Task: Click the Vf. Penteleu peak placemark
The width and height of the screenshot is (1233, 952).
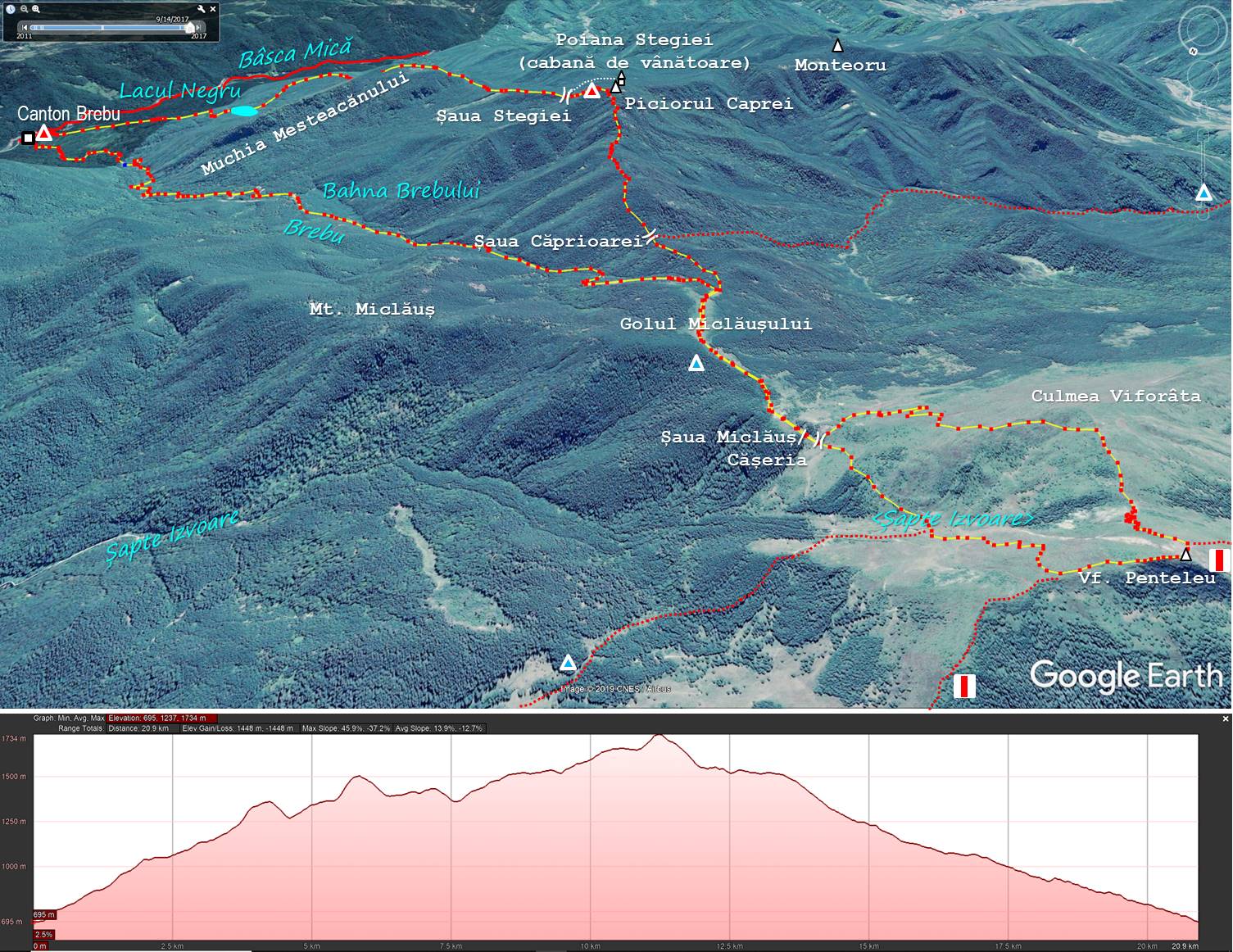Action: point(1185,555)
